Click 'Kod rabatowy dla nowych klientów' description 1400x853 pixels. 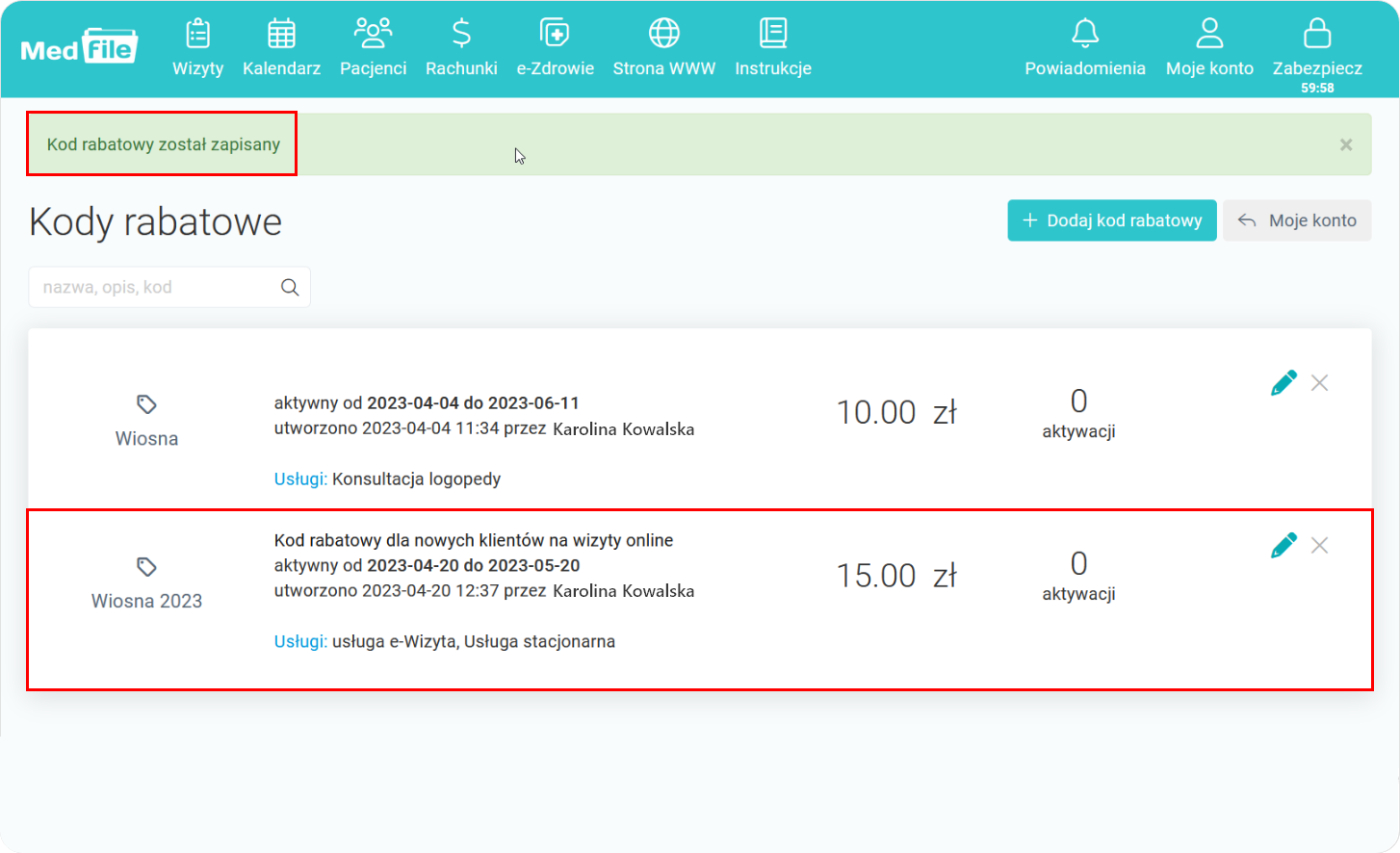(x=474, y=540)
